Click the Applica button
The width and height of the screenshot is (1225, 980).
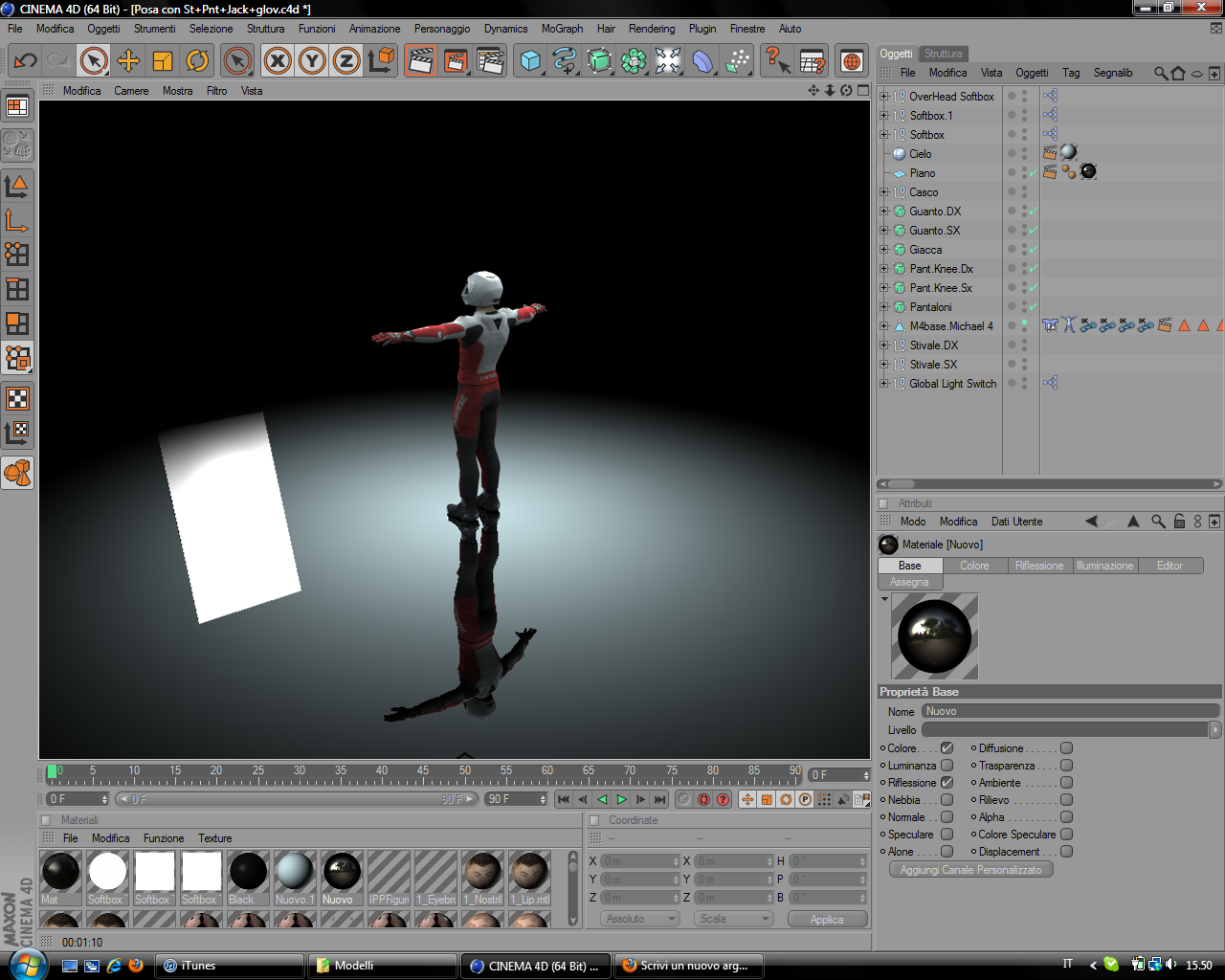pos(827,919)
